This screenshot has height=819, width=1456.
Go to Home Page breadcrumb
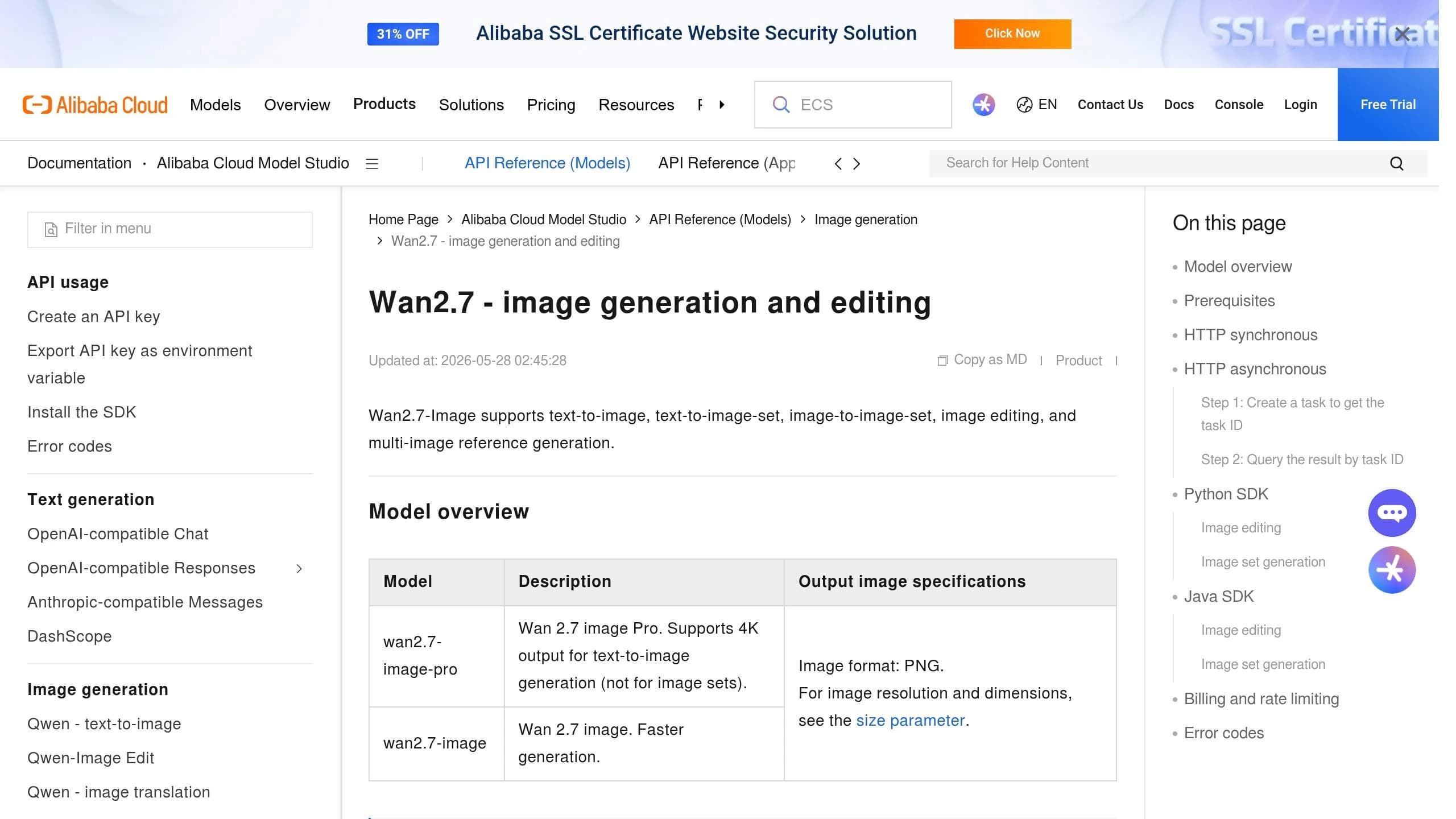(x=403, y=220)
